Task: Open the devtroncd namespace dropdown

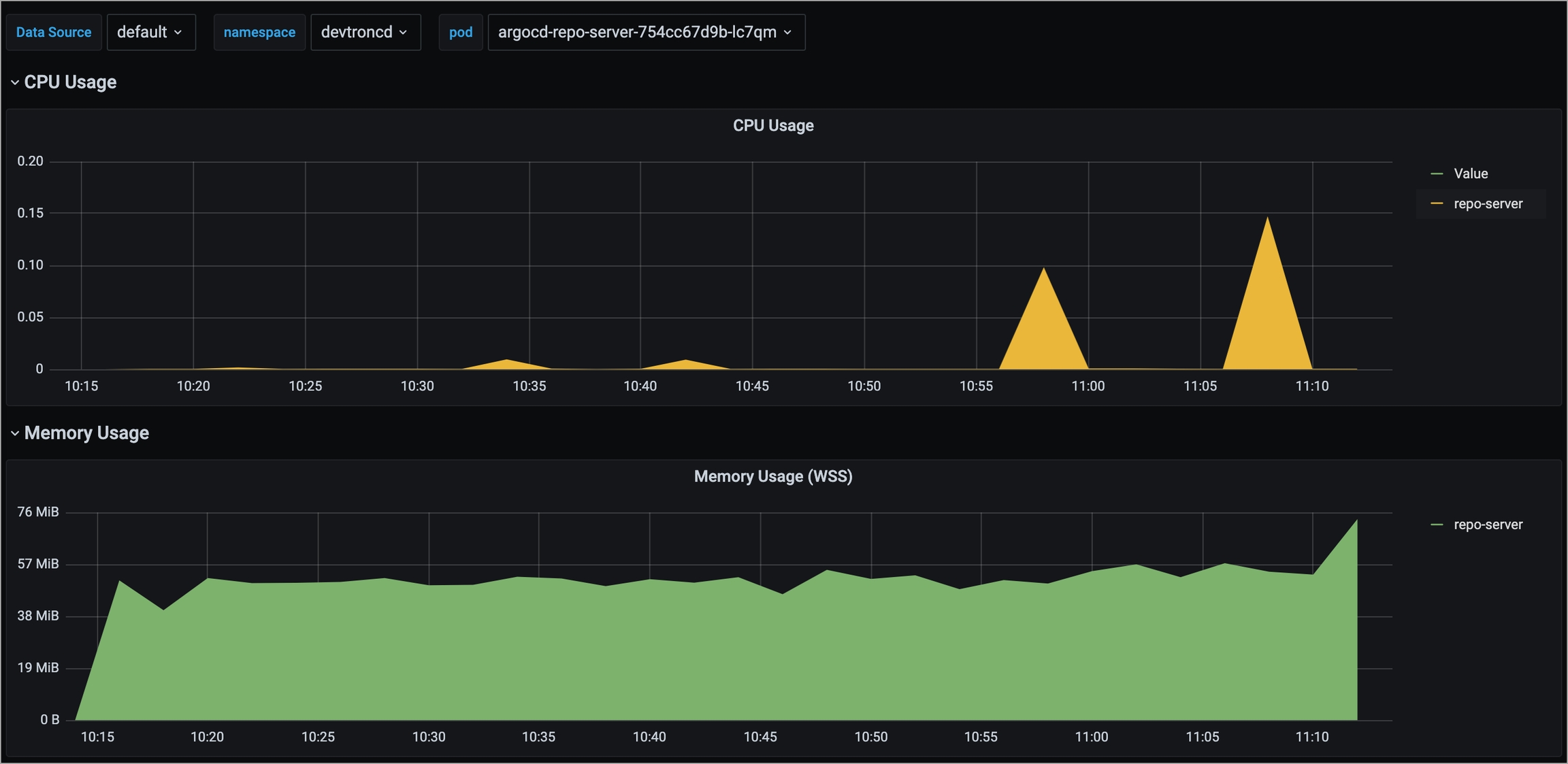Action: coord(365,32)
